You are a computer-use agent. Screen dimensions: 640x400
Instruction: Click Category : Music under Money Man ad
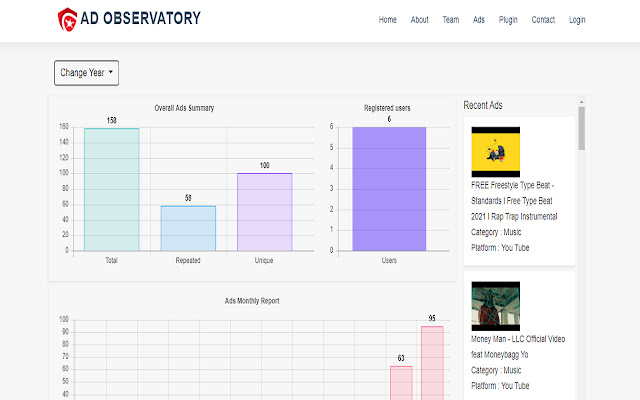[496, 370]
